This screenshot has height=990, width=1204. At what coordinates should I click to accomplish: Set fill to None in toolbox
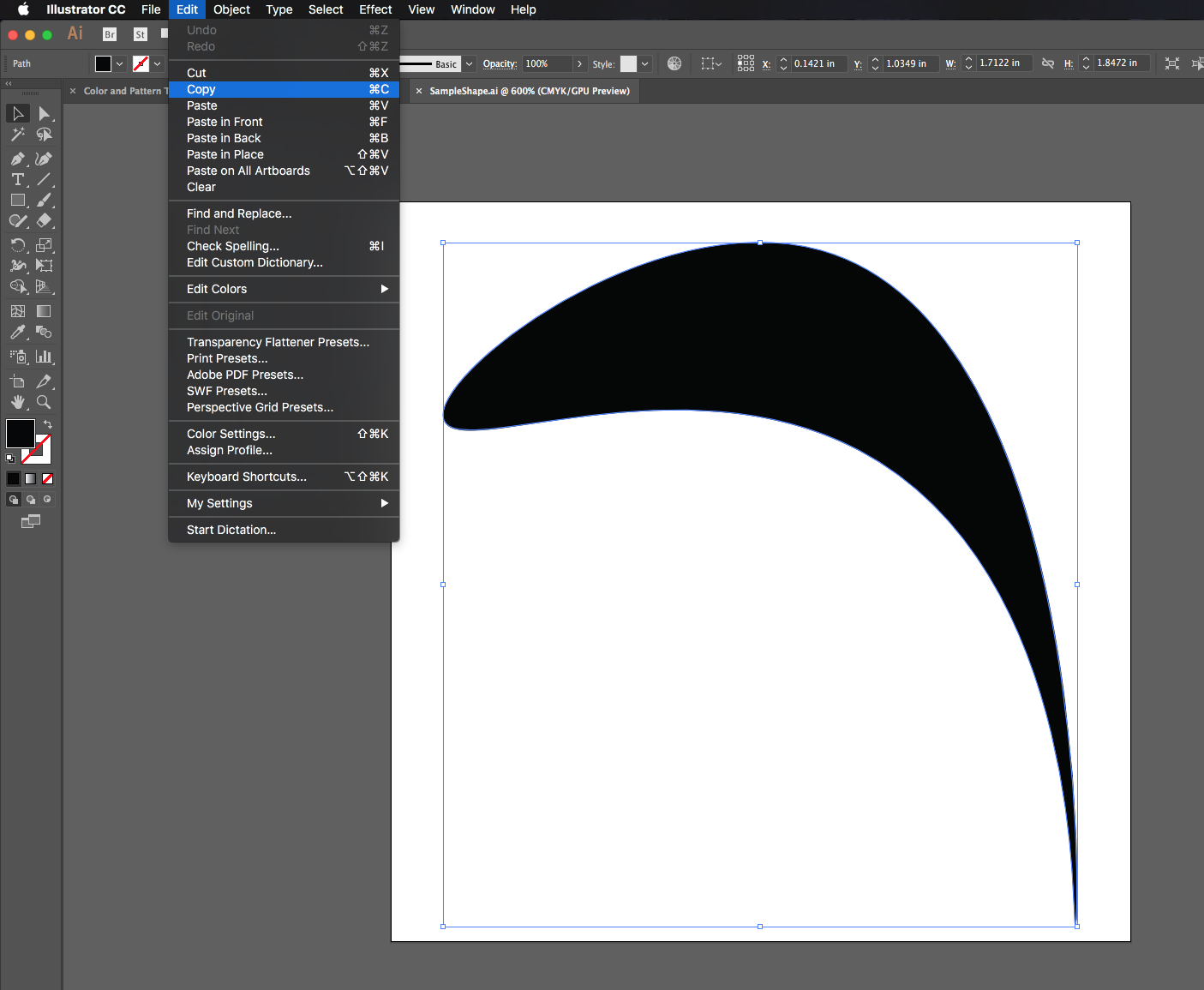[x=48, y=478]
